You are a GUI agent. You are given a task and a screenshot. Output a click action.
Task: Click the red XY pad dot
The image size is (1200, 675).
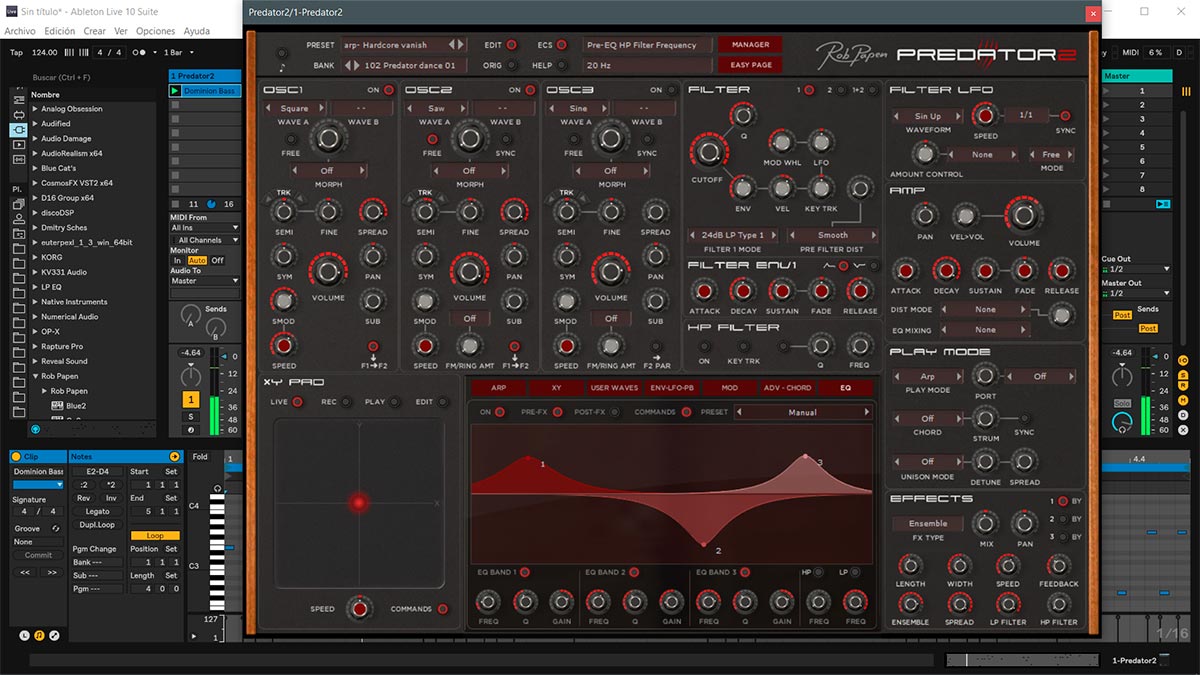tap(358, 502)
